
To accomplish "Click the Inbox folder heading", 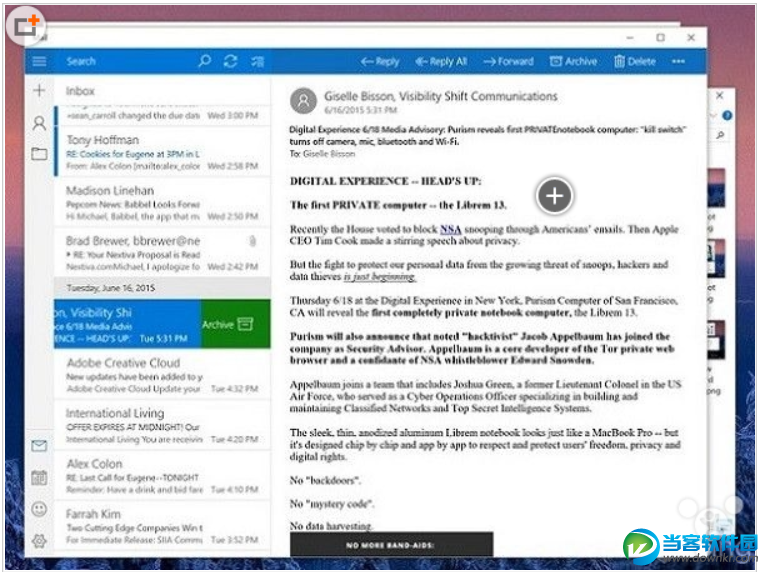I will [80, 91].
